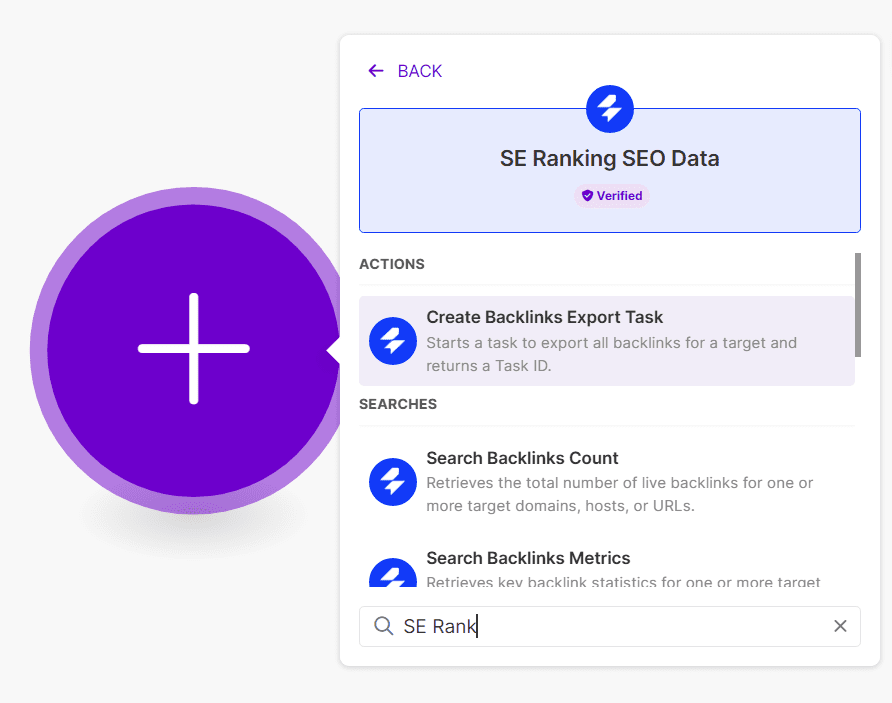892x703 pixels.
Task: Click the BACK link text
Action: (419, 71)
